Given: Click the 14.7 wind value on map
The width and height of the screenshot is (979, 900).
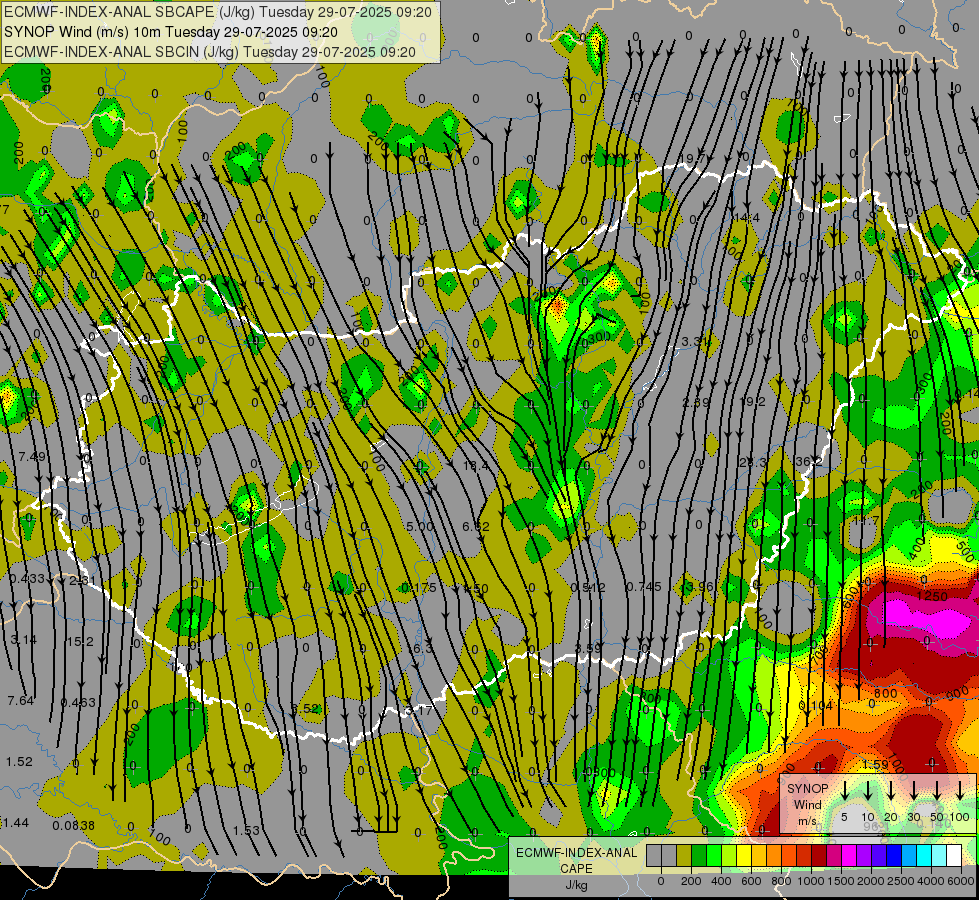Looking at the screenshot, I should coord(866,520).
